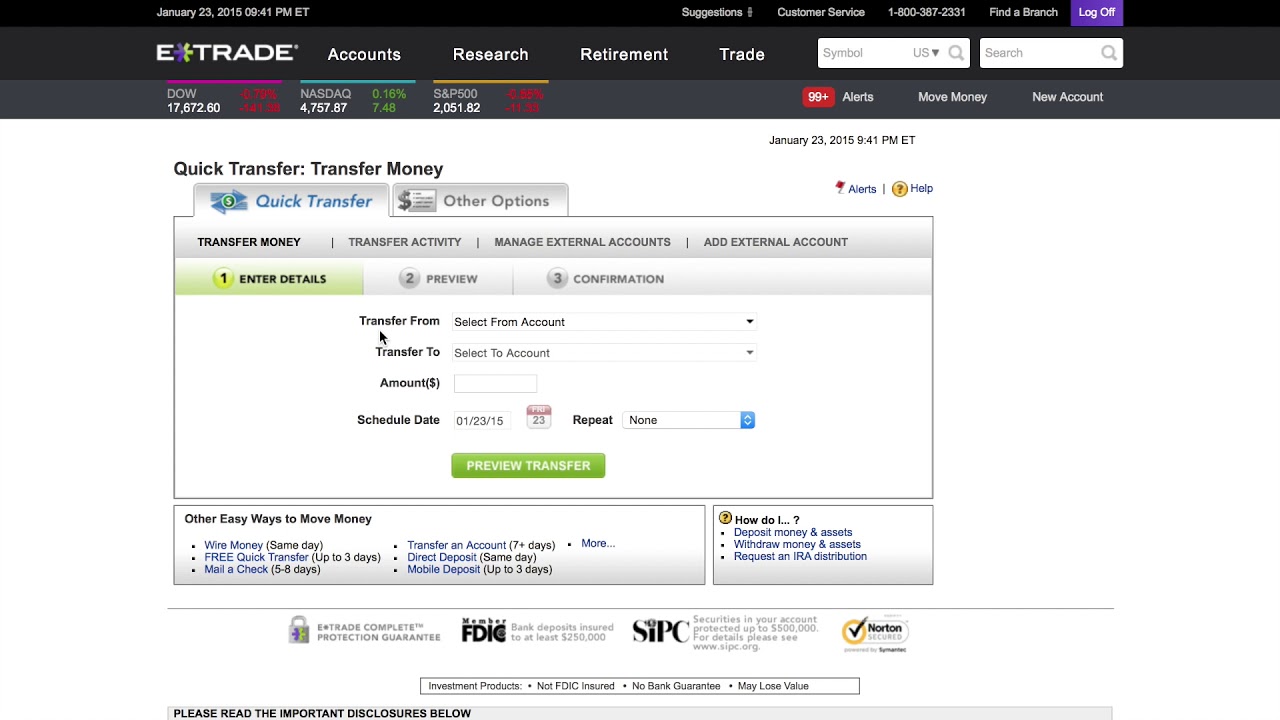Open the Trade menu
Screen dimensions: 1280x720
[x=742, y=54]
